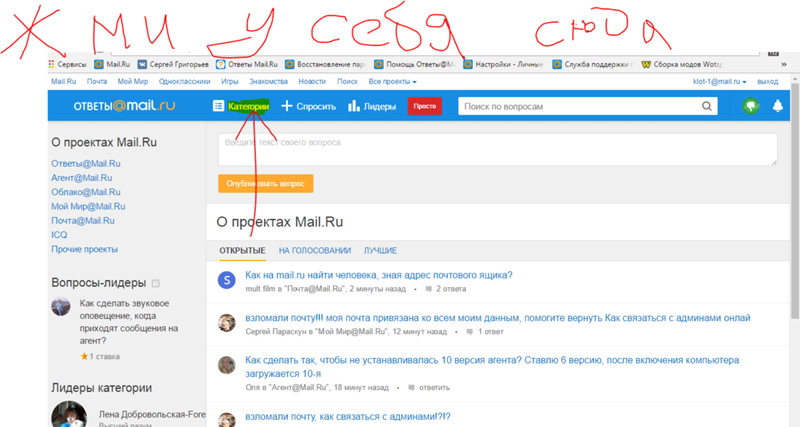Click the Лидеры bar chart icon

[x=354, y=106]
